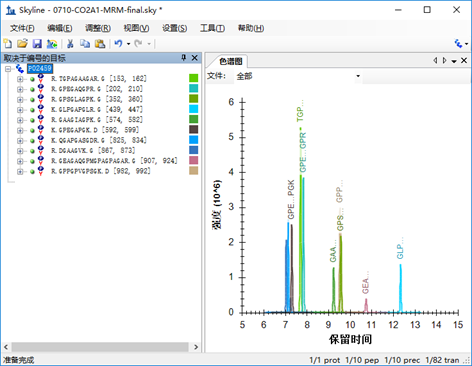
Task: Close the 色谱图 panel
Action: tap(464, 60)
